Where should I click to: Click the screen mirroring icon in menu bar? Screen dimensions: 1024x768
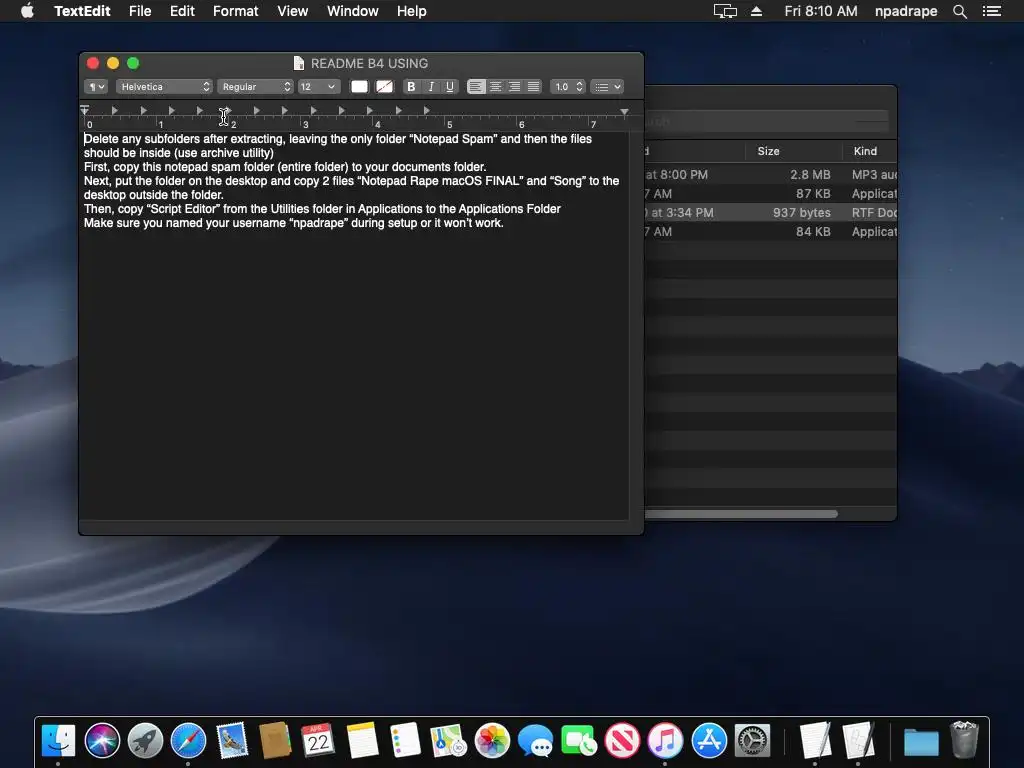(x=725, y=11)
